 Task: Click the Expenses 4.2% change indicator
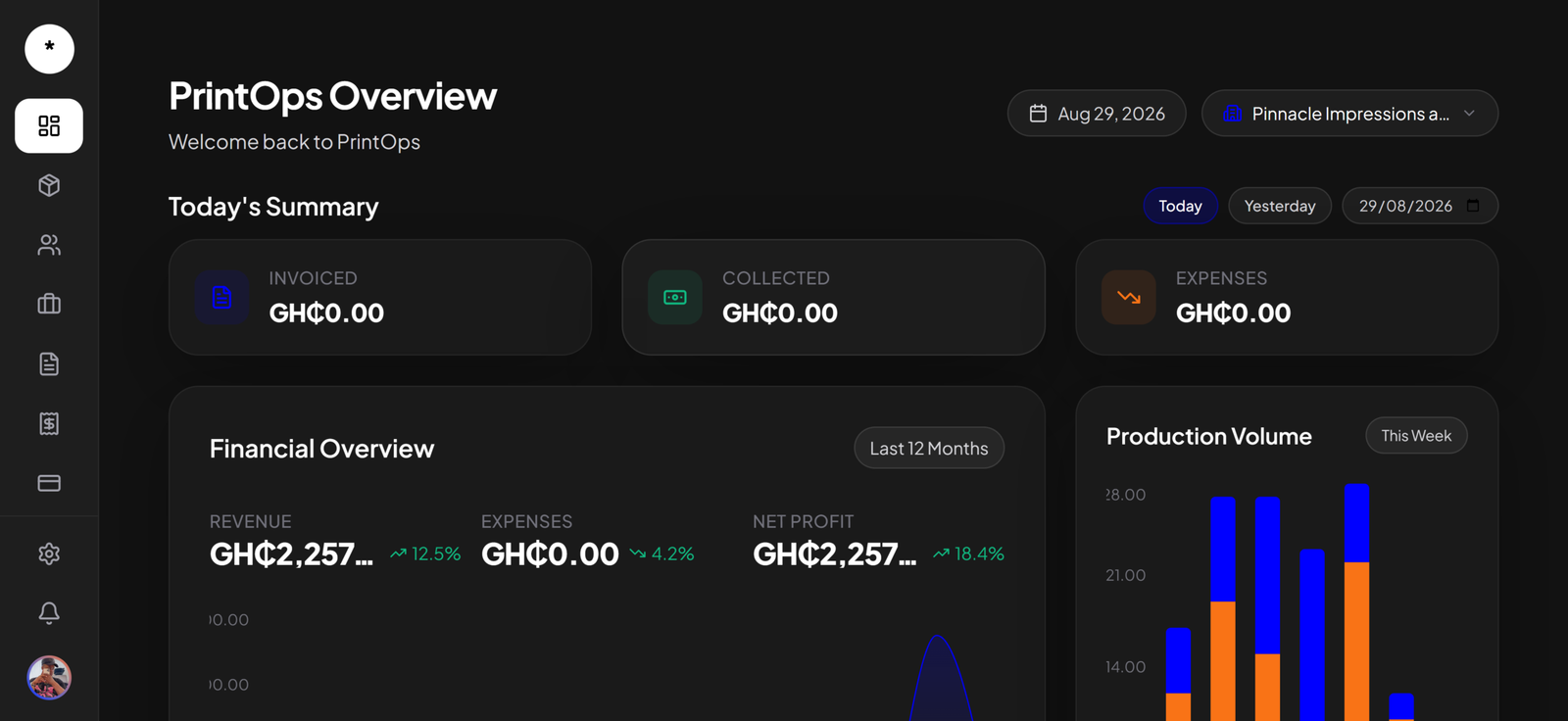[x=661, y=553]
